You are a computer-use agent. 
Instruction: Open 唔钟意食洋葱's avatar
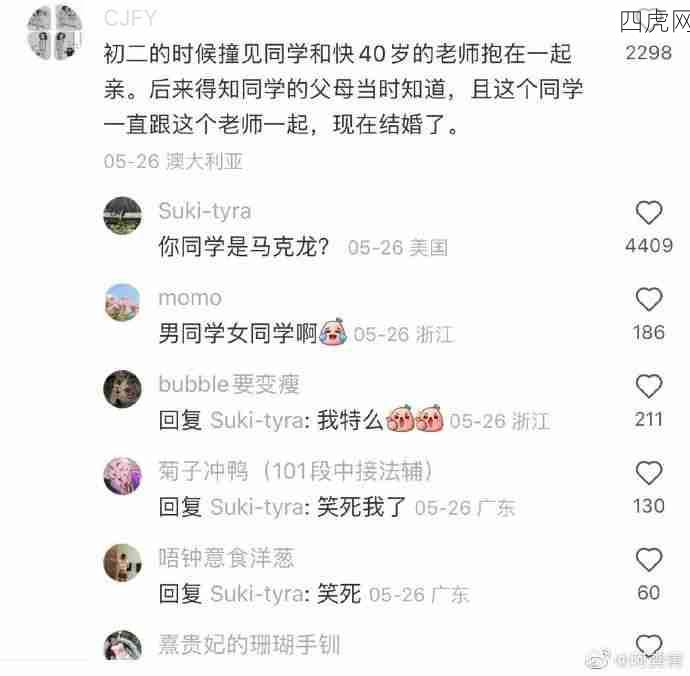123,562
